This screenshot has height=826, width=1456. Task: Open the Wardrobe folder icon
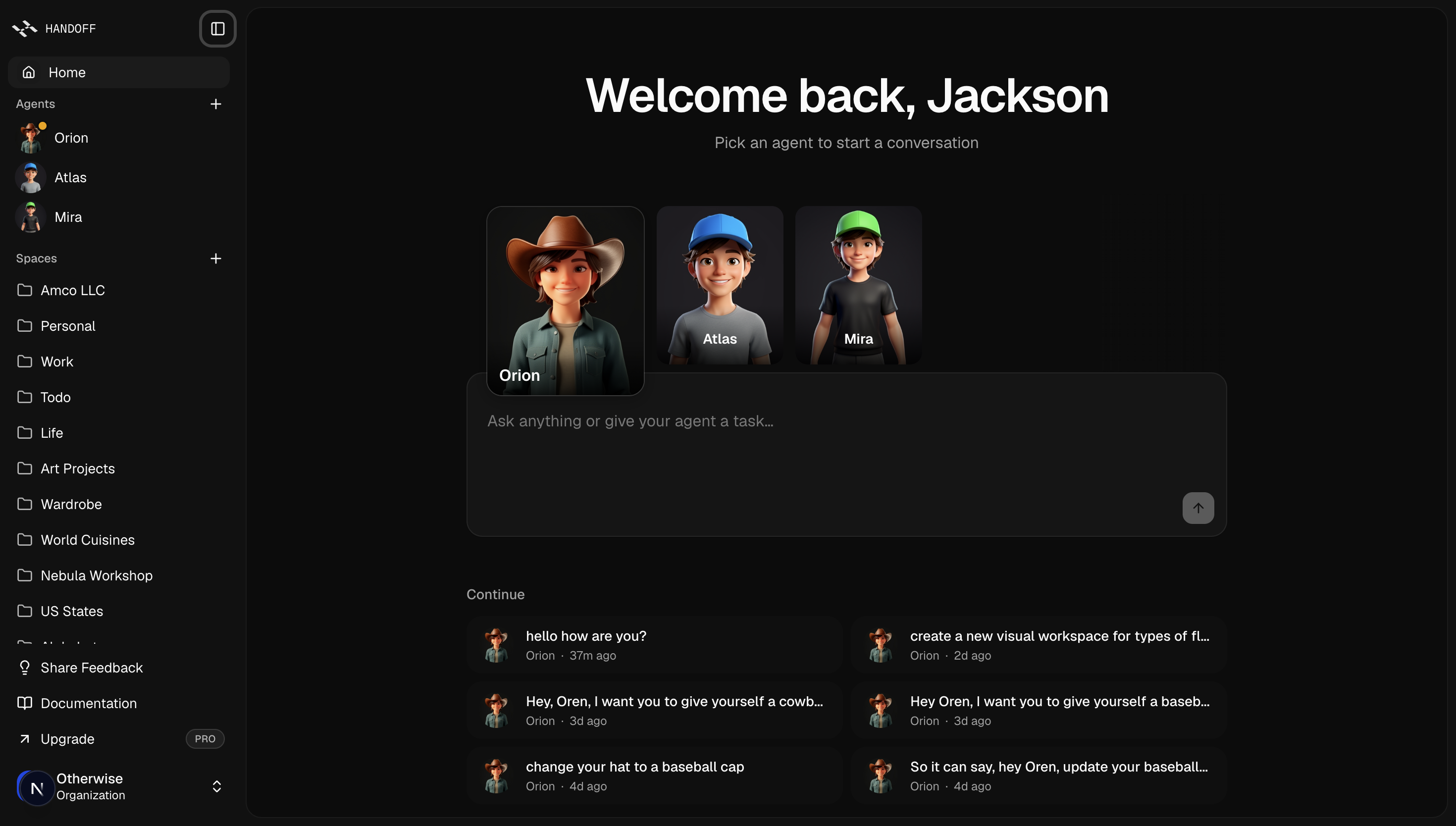pyautogui.click(x=24, y=504)
